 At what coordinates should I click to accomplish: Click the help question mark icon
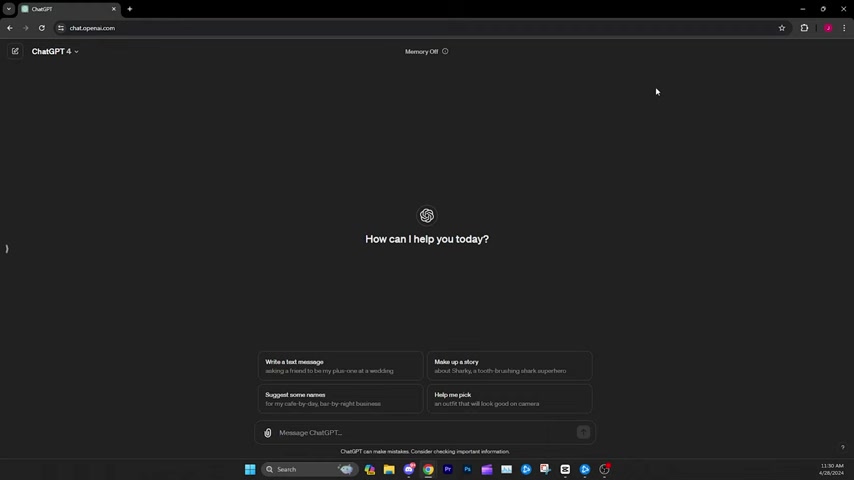tap(842, 448)
